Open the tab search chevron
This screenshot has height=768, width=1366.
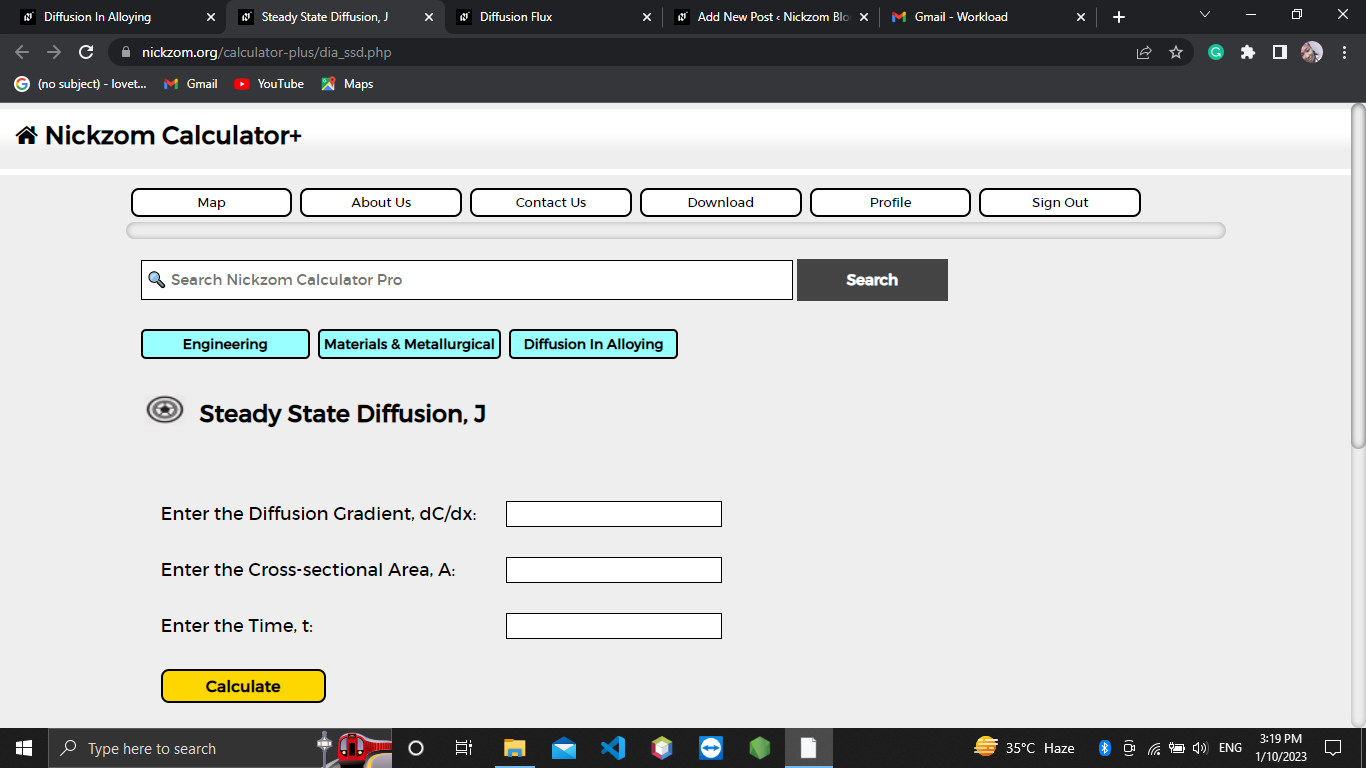tap(1204, 14)
